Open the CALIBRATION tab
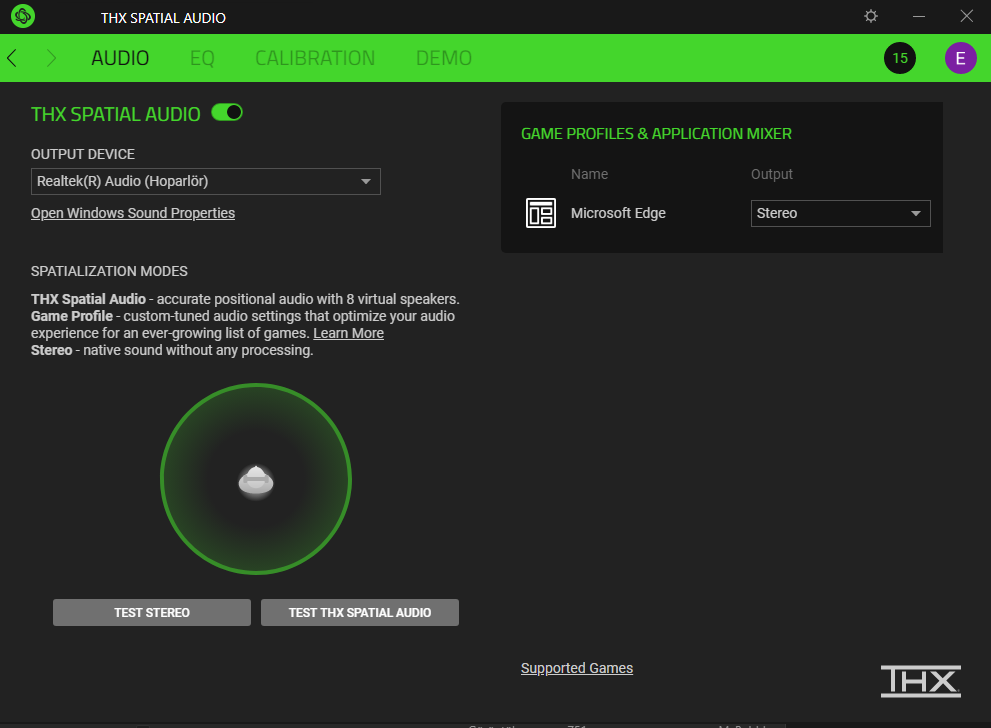Viewport: 991px width, 728px height. (x=315, y=58)
